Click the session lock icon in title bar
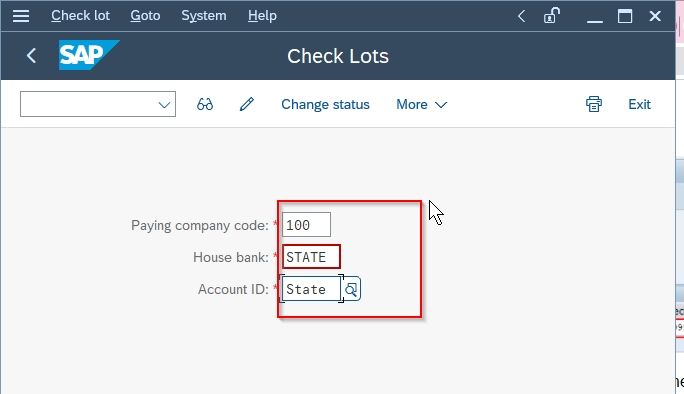 coord(551,16)
